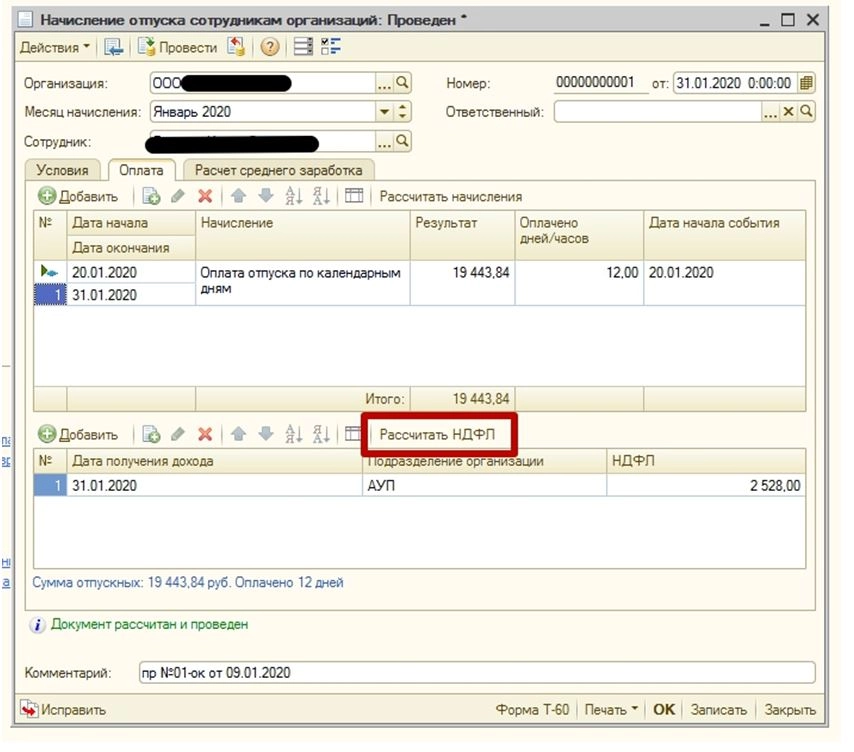The height and width of the screenshot is (752, 854).
Task: Click move up arrow in НДФЛ toolbar
Action: tap(238, 433)
